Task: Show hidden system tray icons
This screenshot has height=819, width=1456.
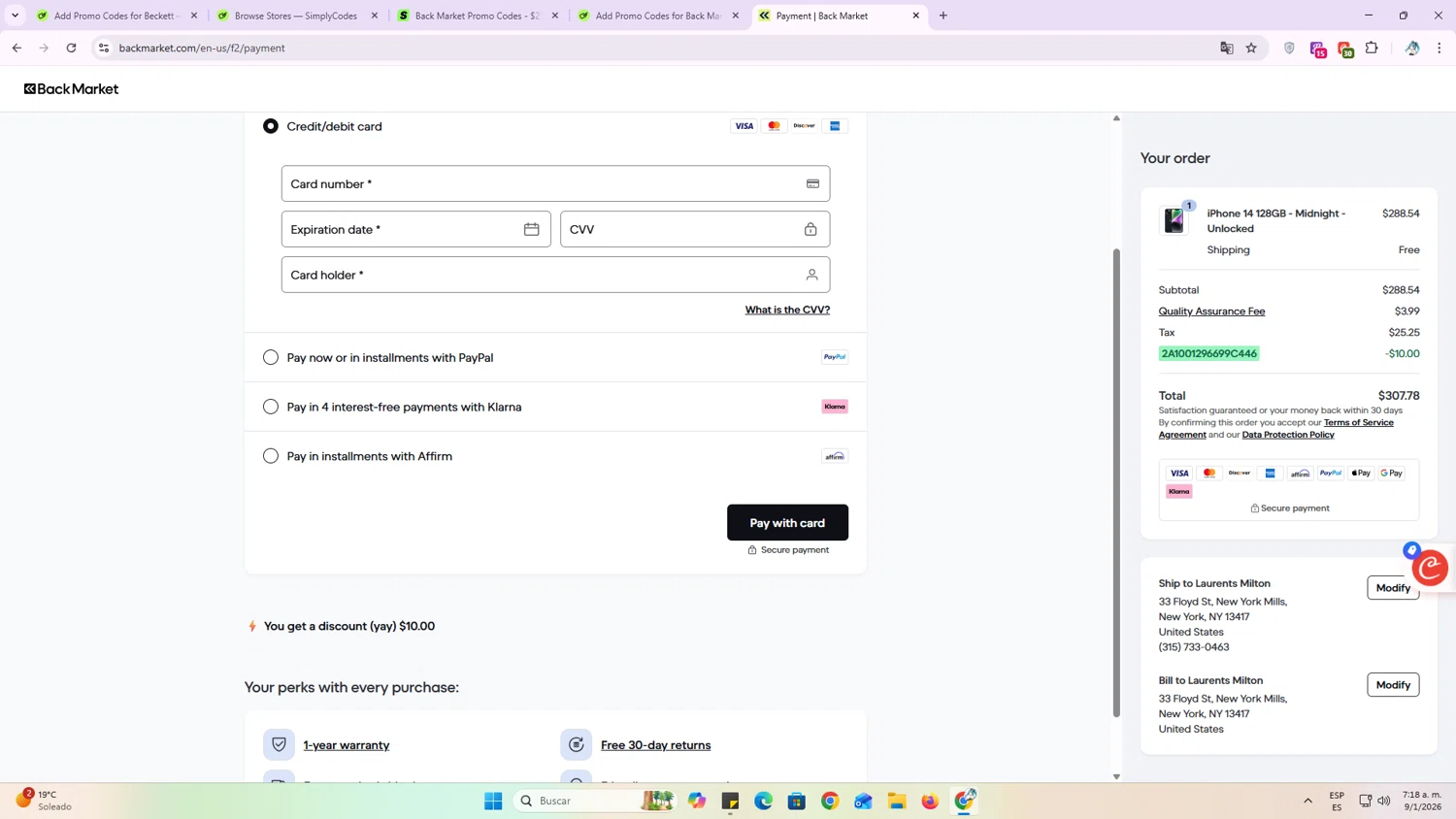Action: coord(1307,801)
